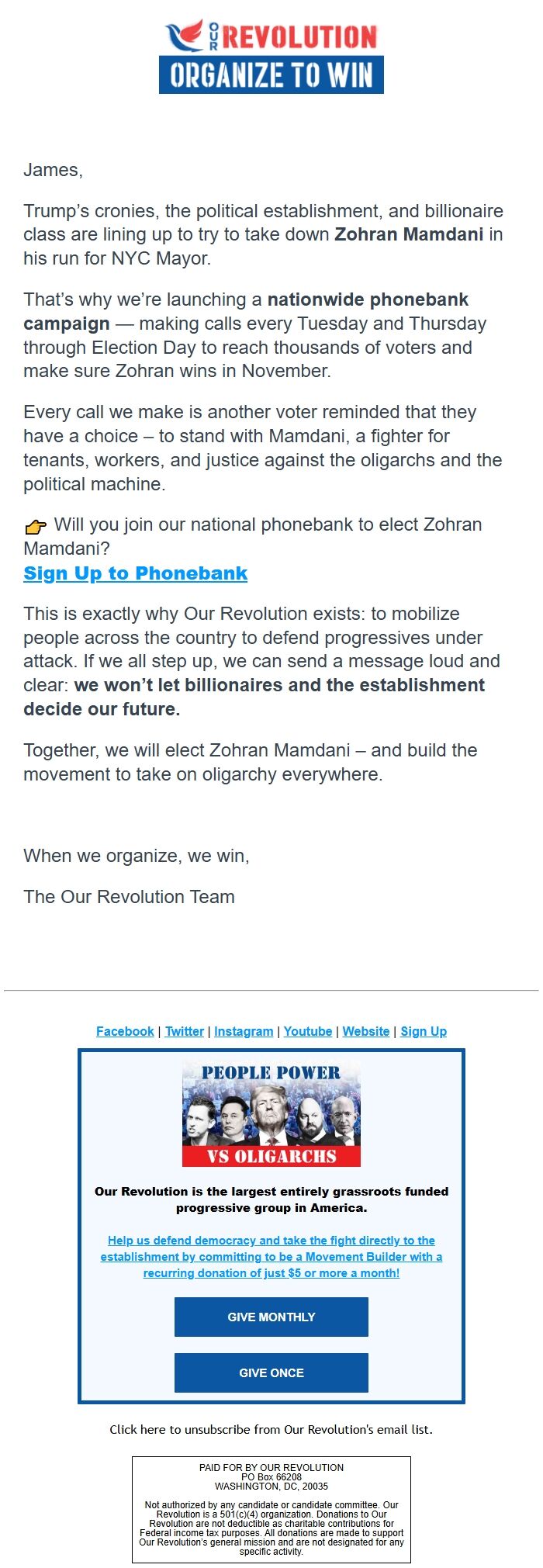543x1568 pixels.
Task: Click the People Power vs Oligarchs image
Action: click(271, 1113)
